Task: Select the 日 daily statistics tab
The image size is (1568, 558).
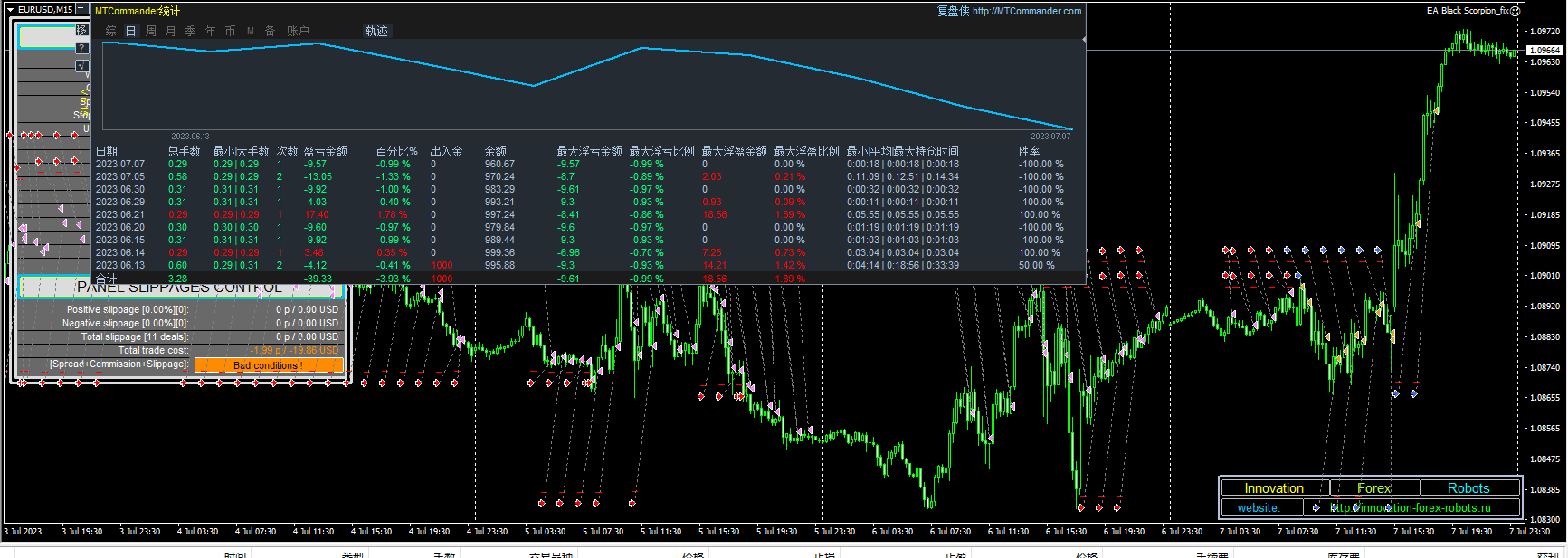Action: (x=131, y=31)
